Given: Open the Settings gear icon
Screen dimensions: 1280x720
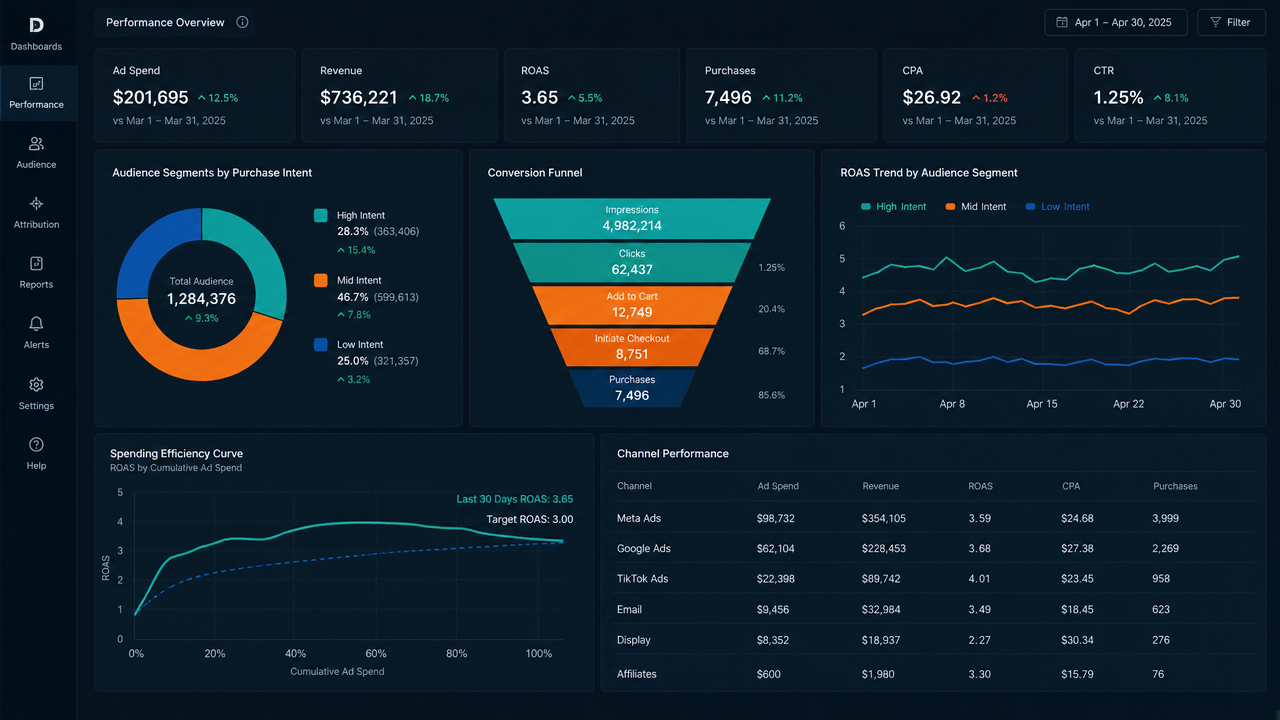Looking at the screenshot, I should (37, 385).
